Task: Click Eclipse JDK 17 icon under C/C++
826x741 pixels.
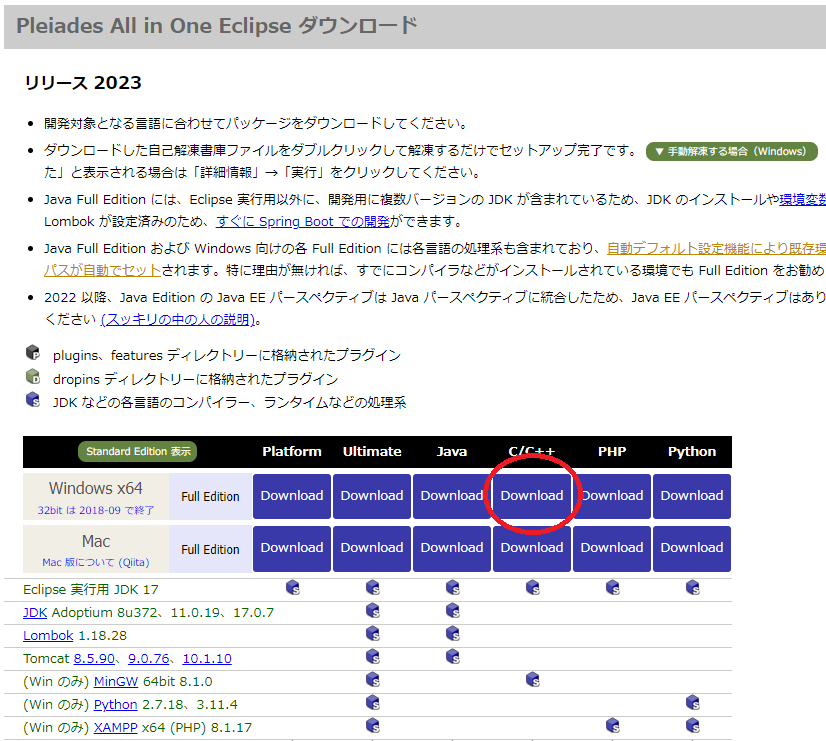Action: click(x=533, y=588)
